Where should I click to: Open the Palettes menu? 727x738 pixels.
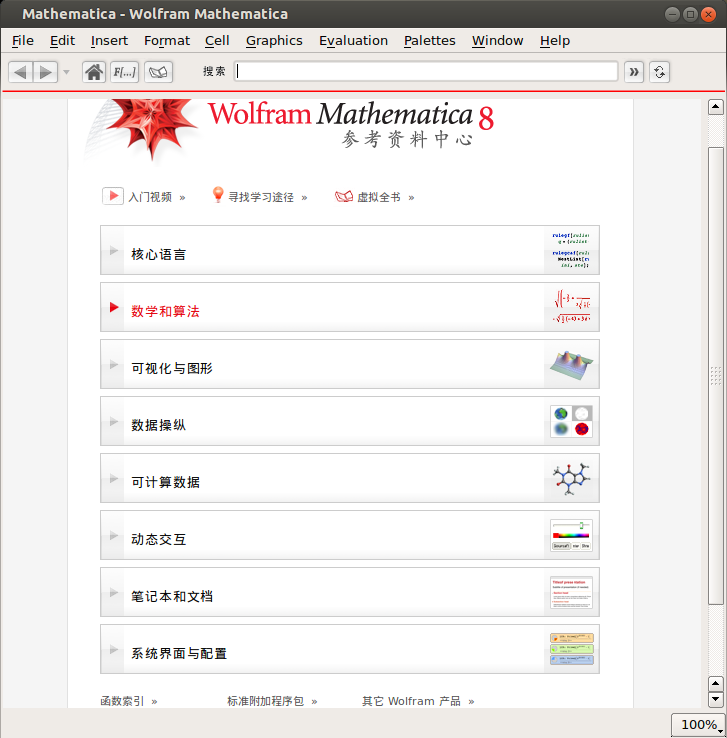tap(429, 40)
